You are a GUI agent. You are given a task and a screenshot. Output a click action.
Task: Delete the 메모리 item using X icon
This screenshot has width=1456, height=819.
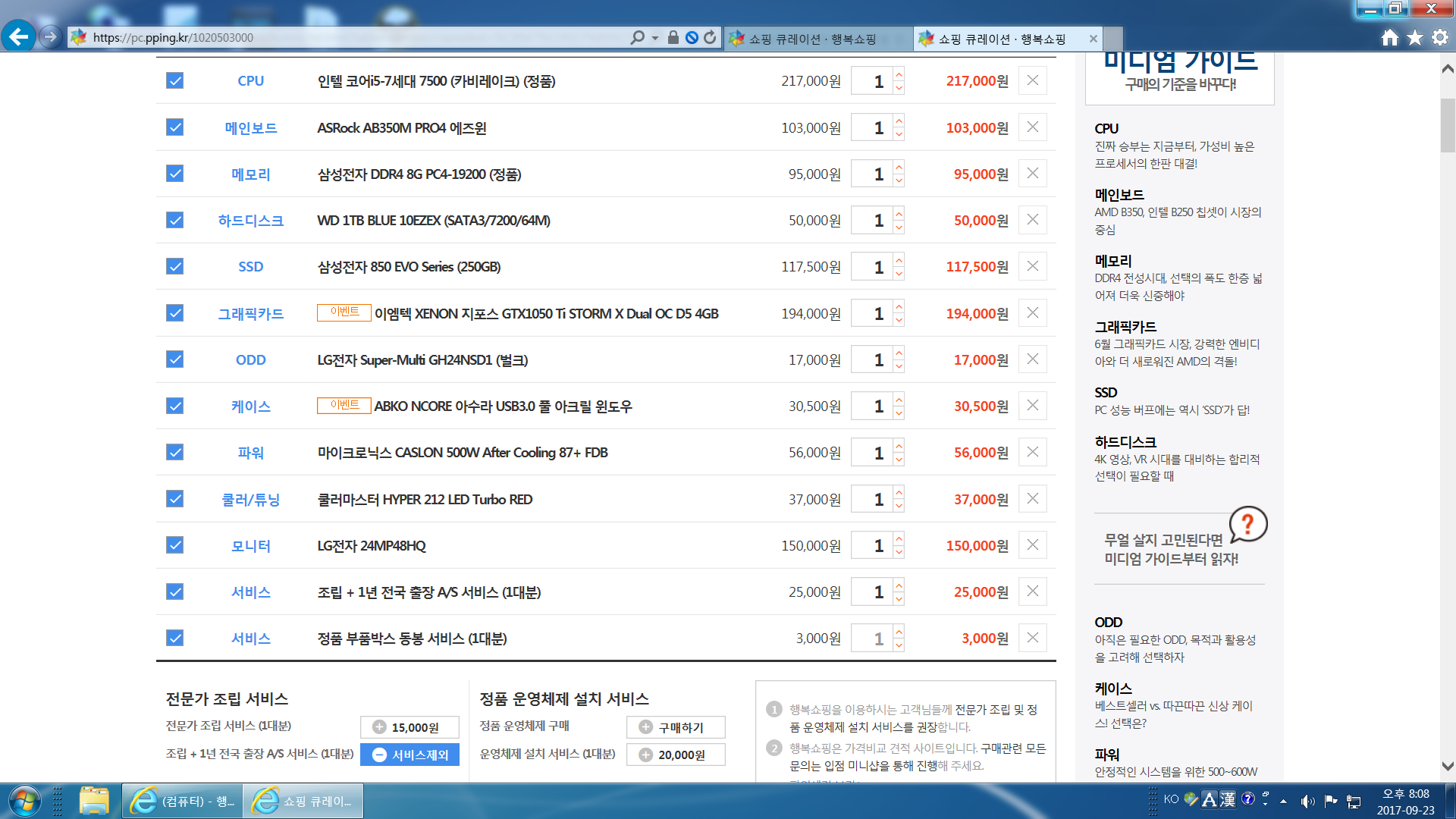point(1033,173)
